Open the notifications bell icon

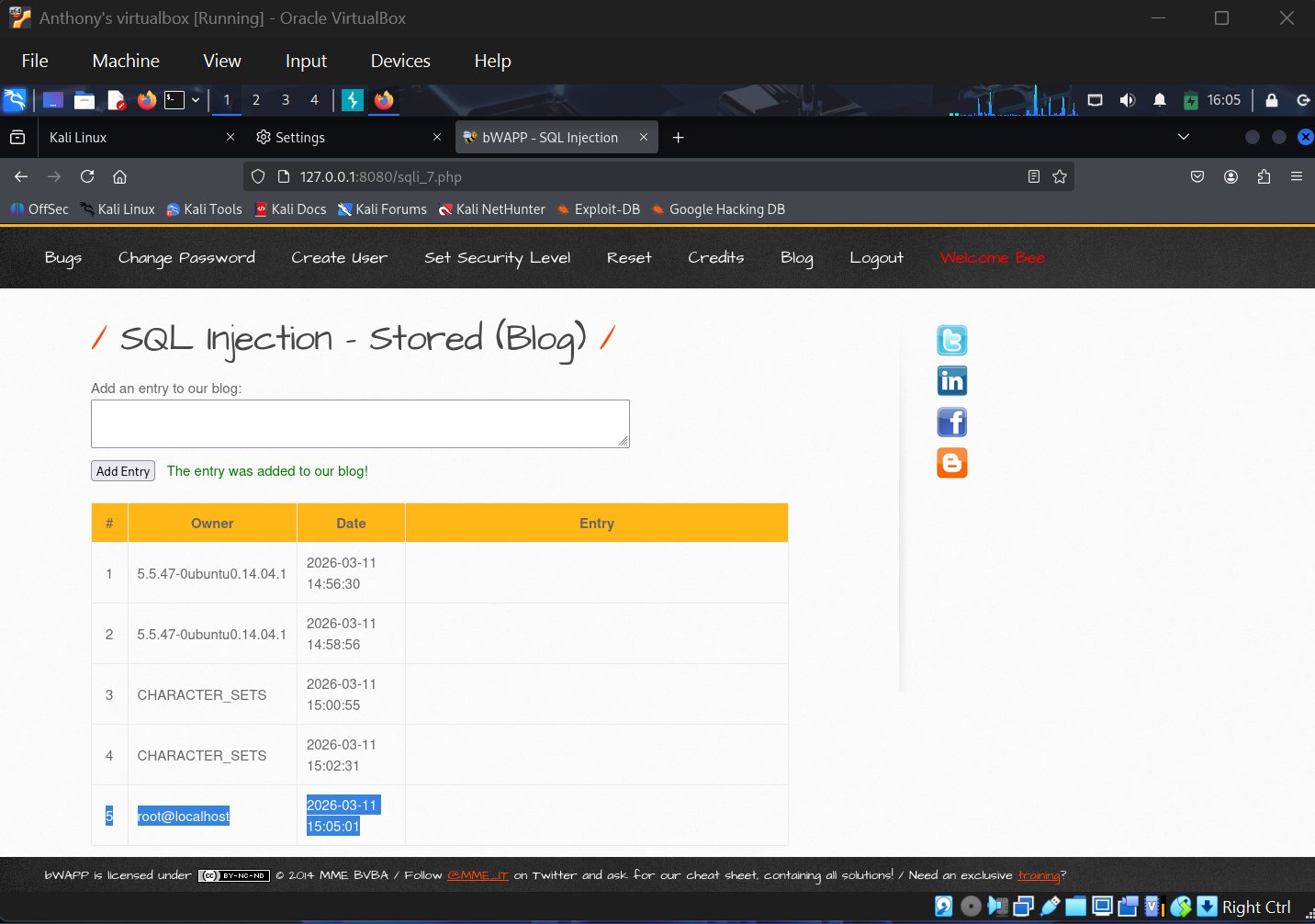click(1160, 100)
